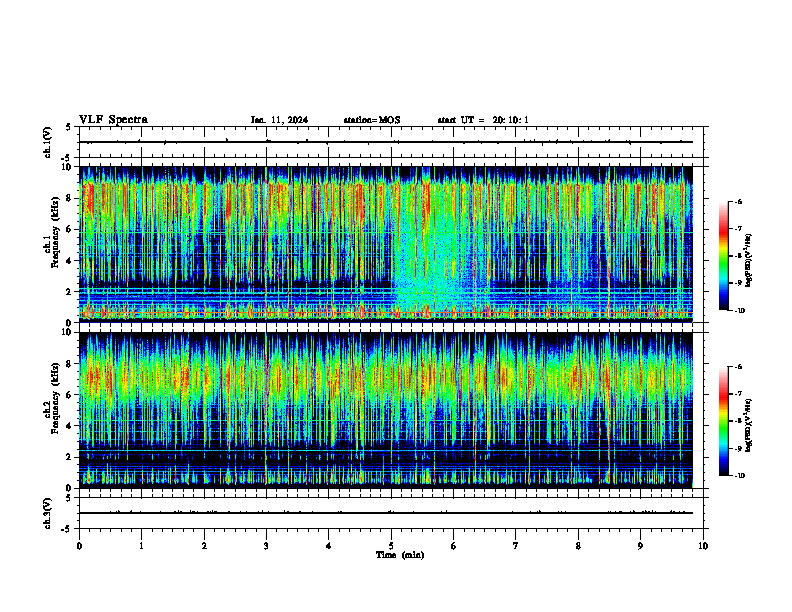This screenshot has width=792, height=612.
Task: Click the time axis tick label "3"
Action: click(x=266, y=546)
